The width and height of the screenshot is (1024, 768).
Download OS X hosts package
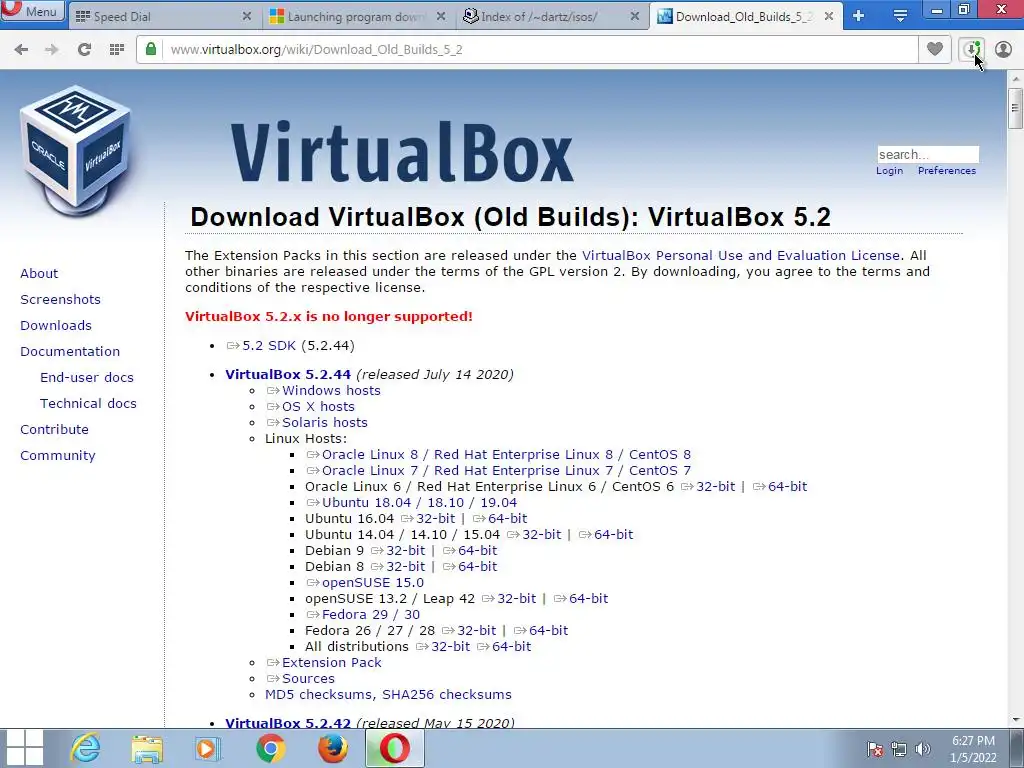310,406
